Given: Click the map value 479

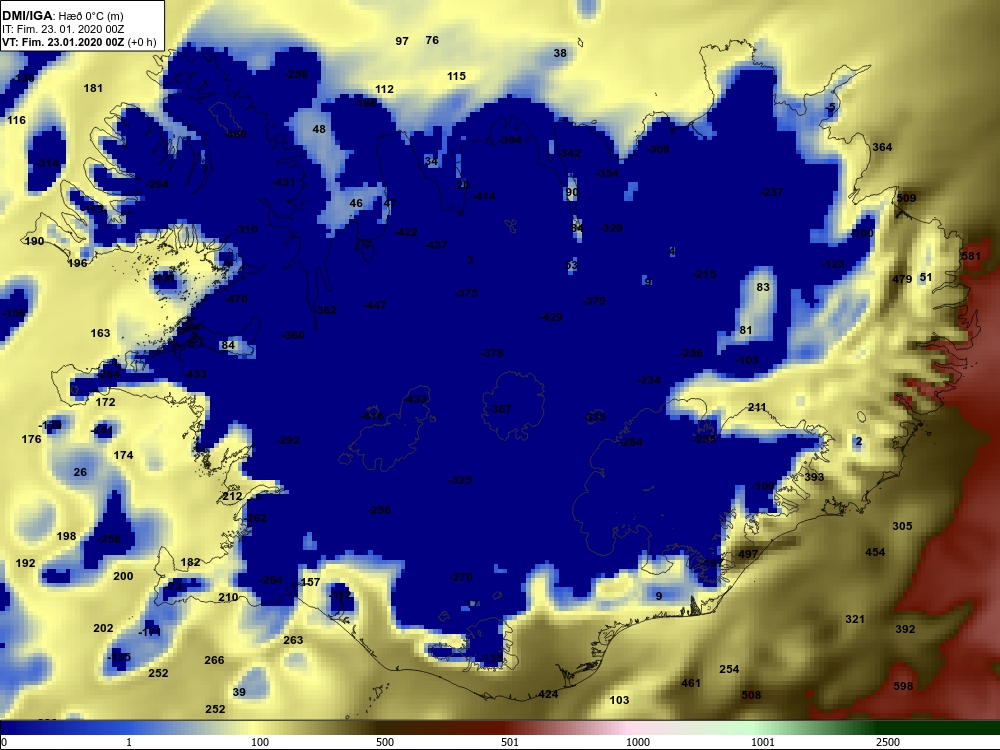Looking at the screenshot, I should 902,279.
